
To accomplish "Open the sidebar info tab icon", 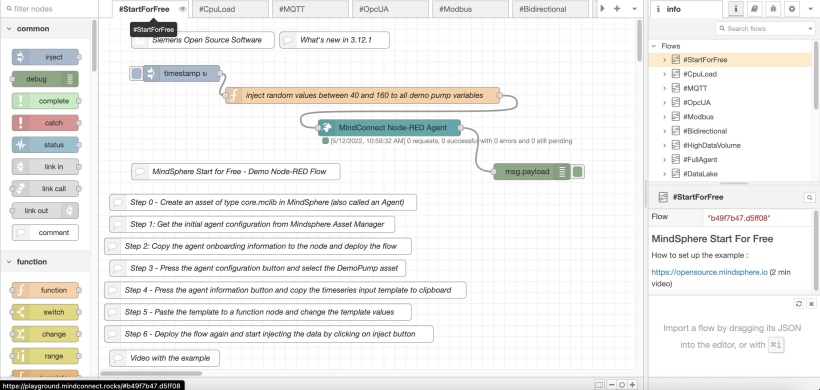I will (x=736, y=9).
